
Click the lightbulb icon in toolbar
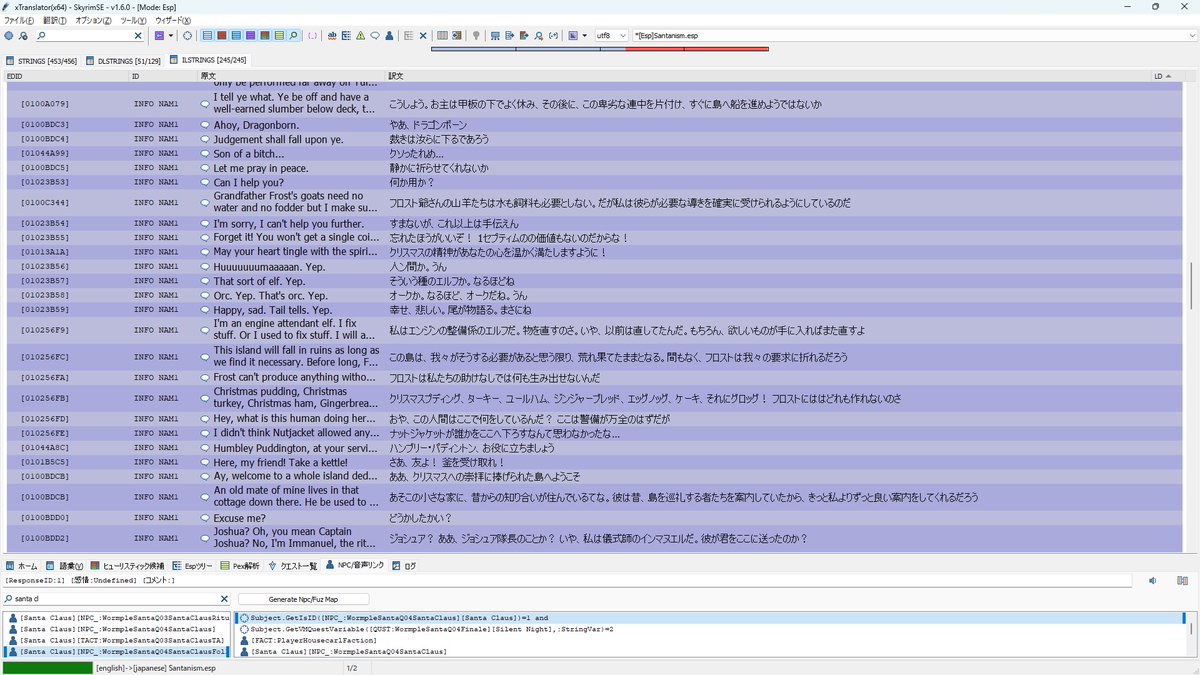coord(477,35)
